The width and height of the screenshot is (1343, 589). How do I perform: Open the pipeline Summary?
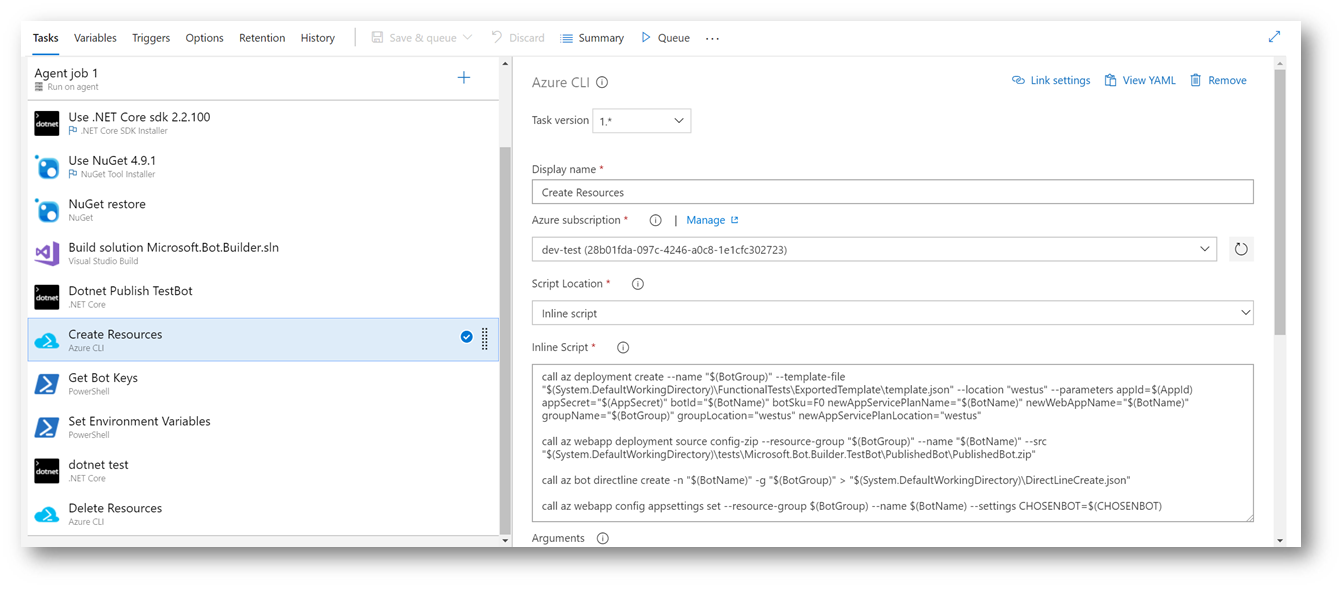(x=592, y=38)
